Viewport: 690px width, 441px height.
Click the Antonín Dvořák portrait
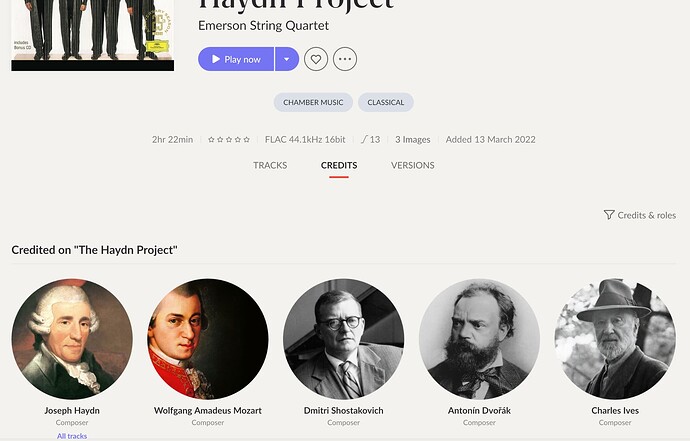479,339
